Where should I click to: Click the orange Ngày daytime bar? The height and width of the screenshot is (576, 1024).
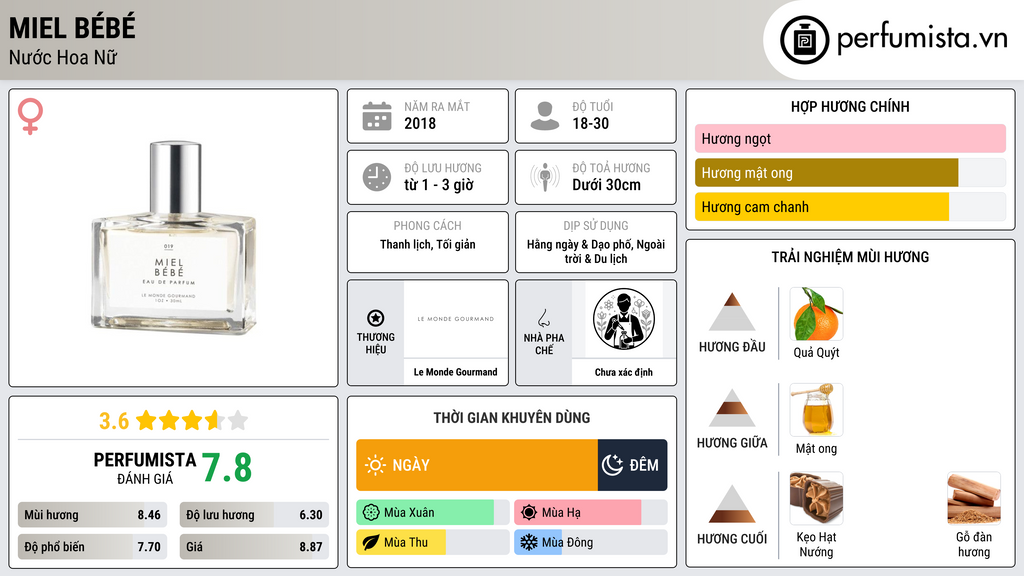(477, 465)
